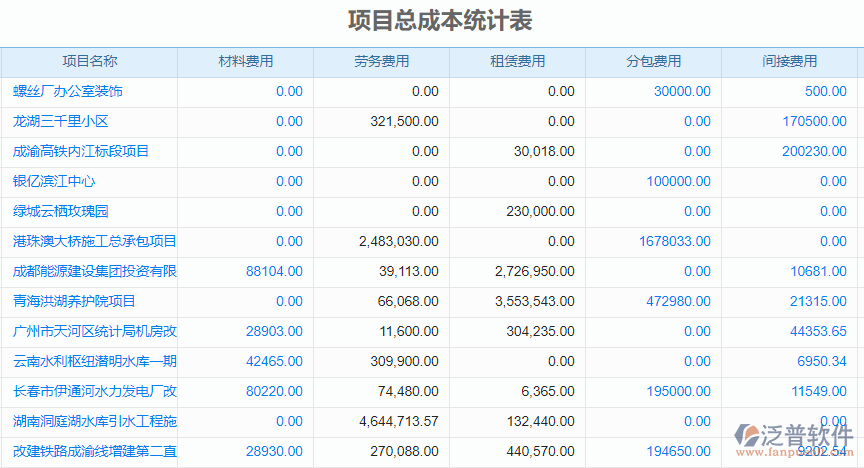The height and width of the screenshot is (468, 864).
Task: Select the 劳务费用 column header
Action: [x=382, y=61]
